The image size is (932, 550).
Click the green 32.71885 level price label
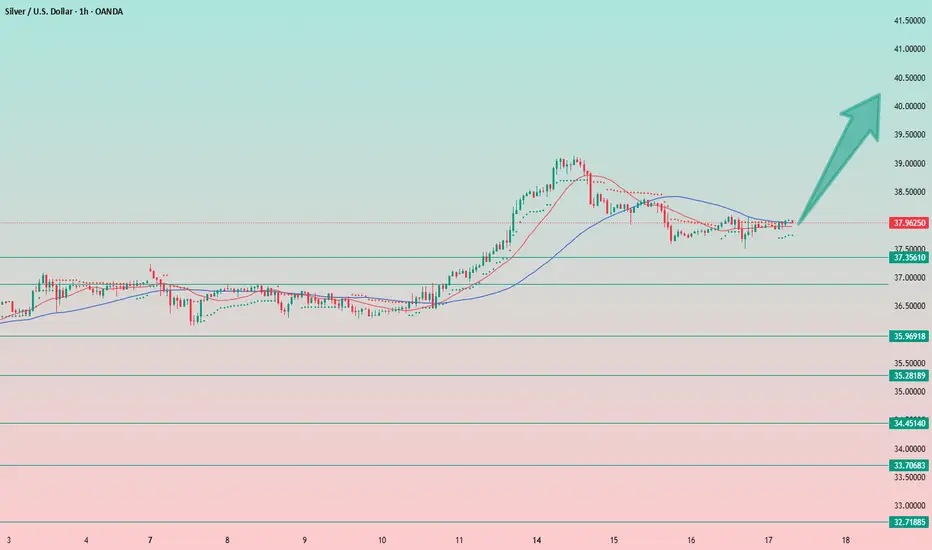909,522
